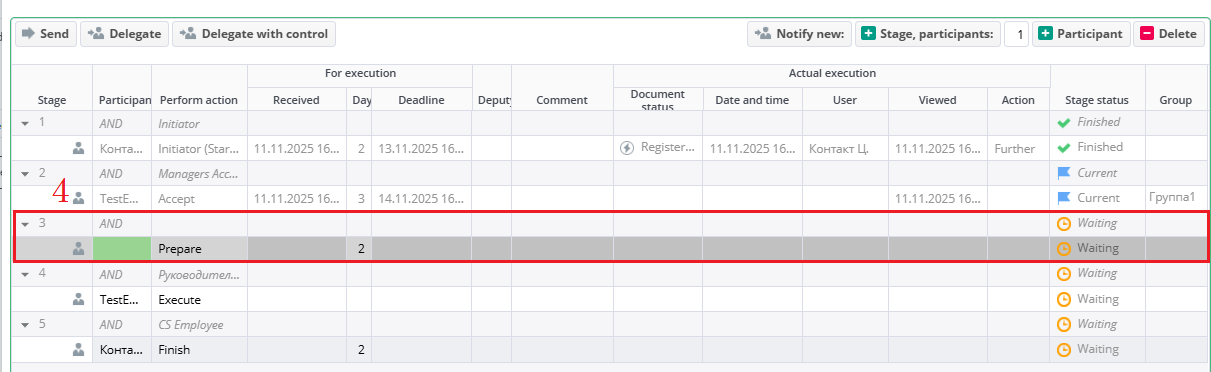1211x372 pixels.
Task: Click the Managers Acc... stage label
Action: pyautogui.click(x=199, y=173)
